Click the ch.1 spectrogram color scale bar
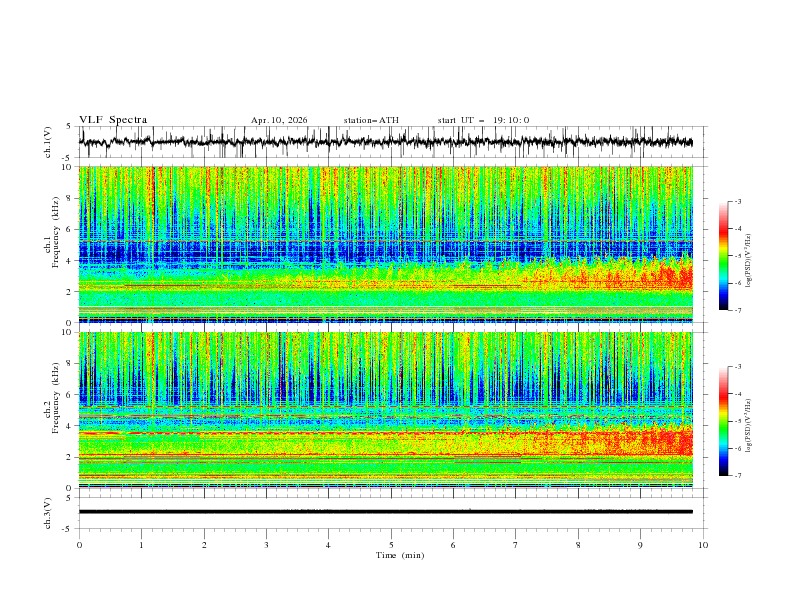The height and width of the screenshot is (612, 792). click(x=723, y=256)
